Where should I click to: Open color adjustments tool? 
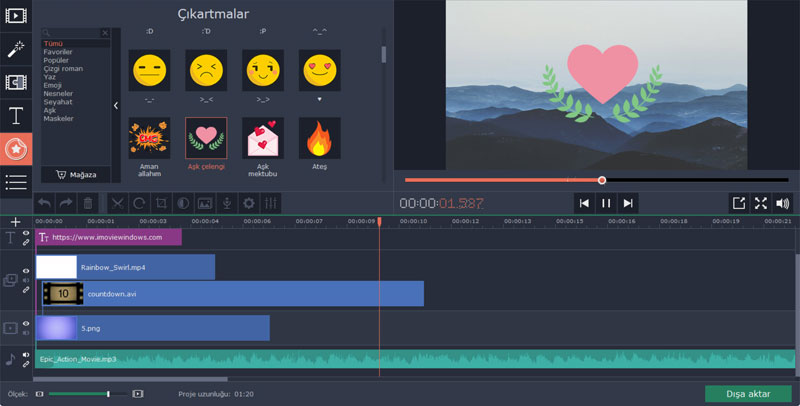(183, 204)
